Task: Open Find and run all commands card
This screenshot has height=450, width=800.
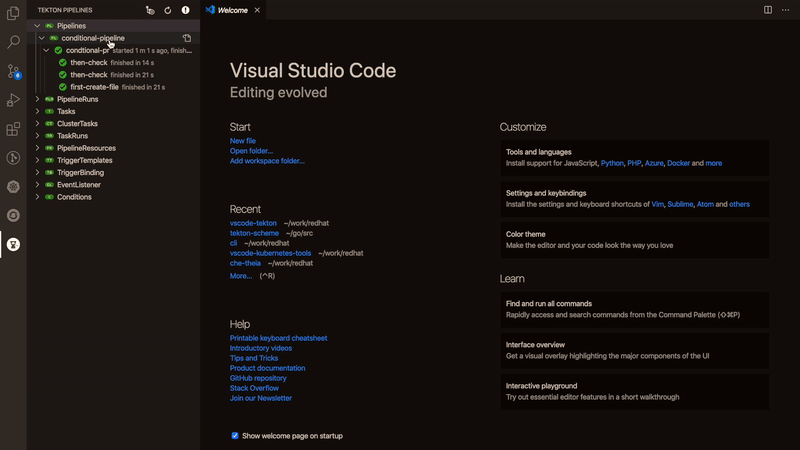Action: [x=635, y=309]
